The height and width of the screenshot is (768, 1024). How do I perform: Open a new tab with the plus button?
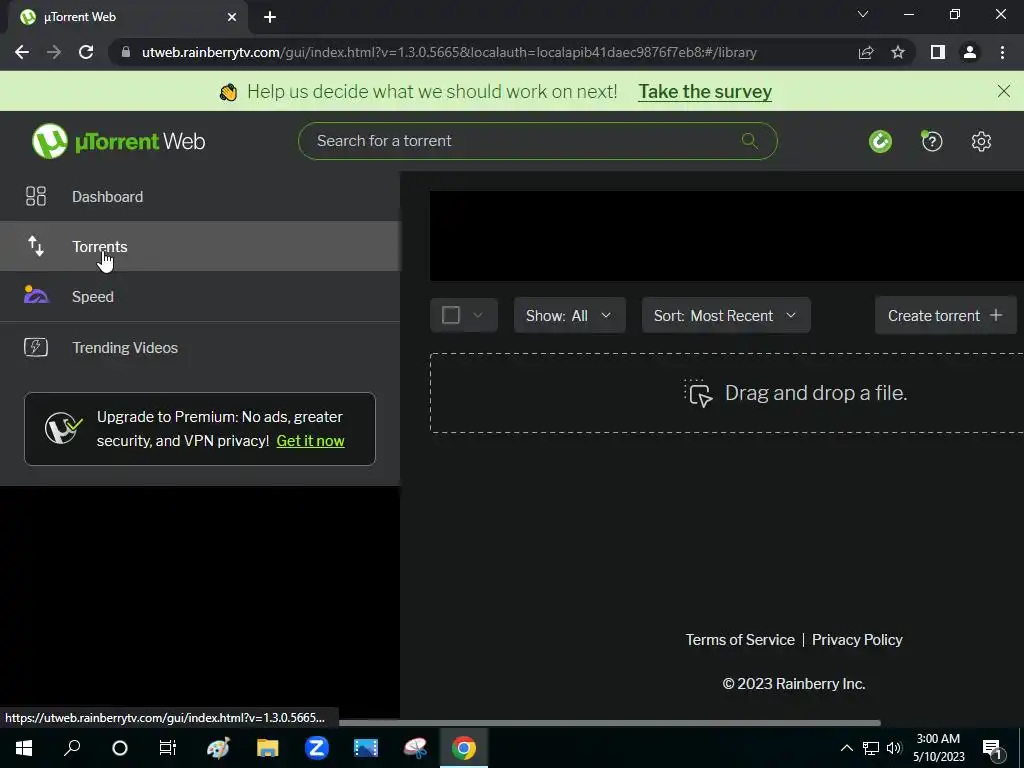tap(270, 17)
